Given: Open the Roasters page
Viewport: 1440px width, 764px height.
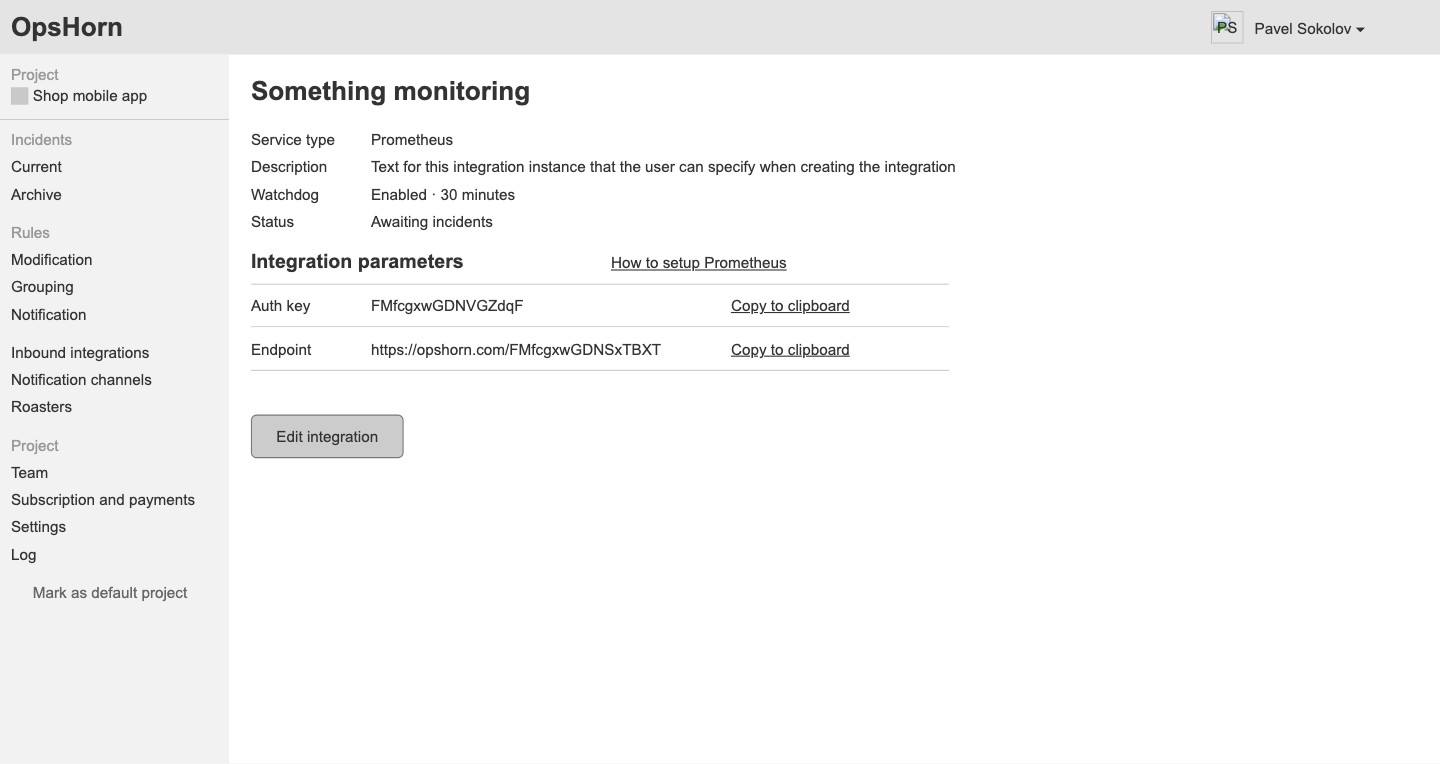Looking at the screenshot, I should click(41, 407).
